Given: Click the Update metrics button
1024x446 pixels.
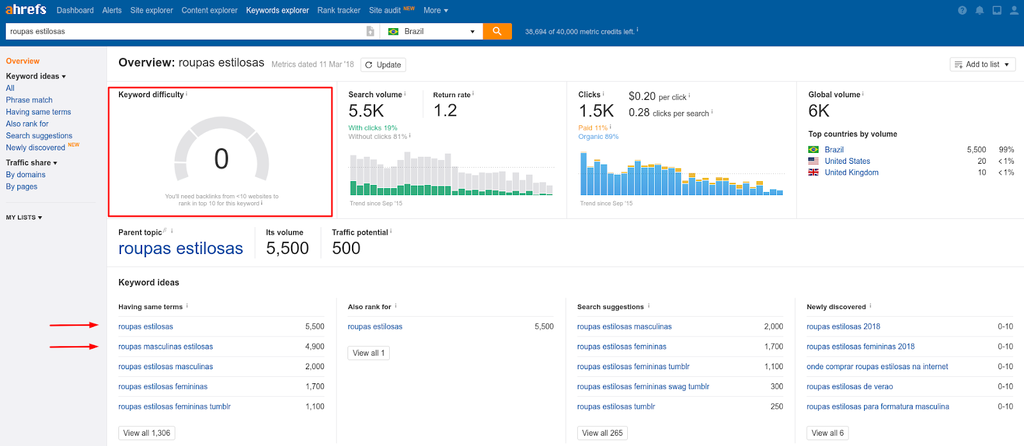Looking at the screenshot, I should coord(383,65).
